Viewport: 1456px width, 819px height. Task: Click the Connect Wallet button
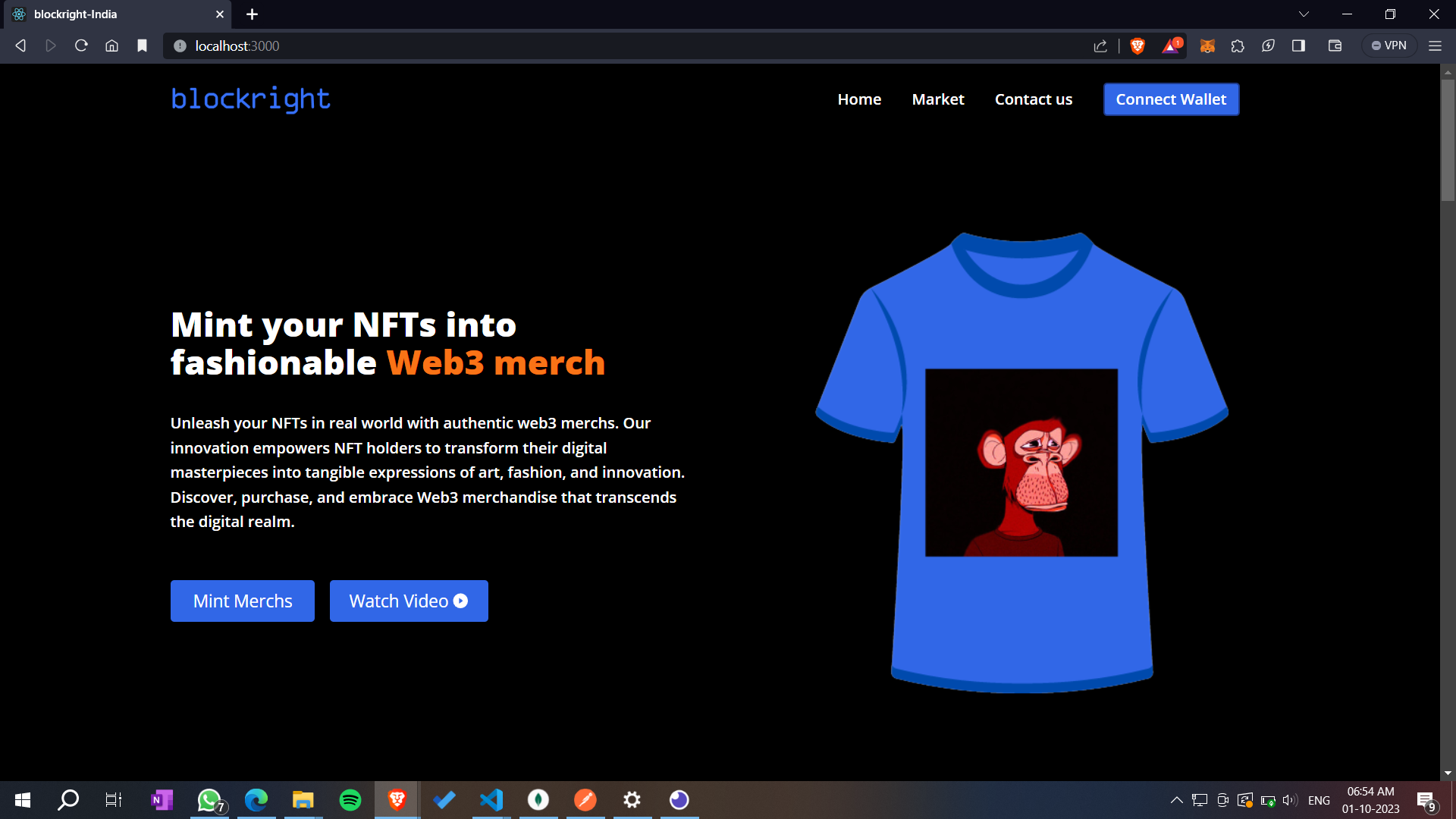click(1170, 99)
